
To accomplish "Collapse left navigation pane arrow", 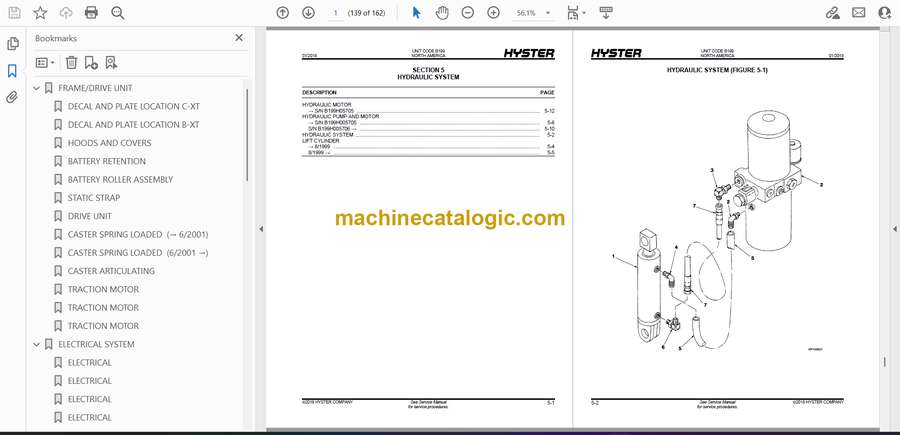I will [261, 229].
